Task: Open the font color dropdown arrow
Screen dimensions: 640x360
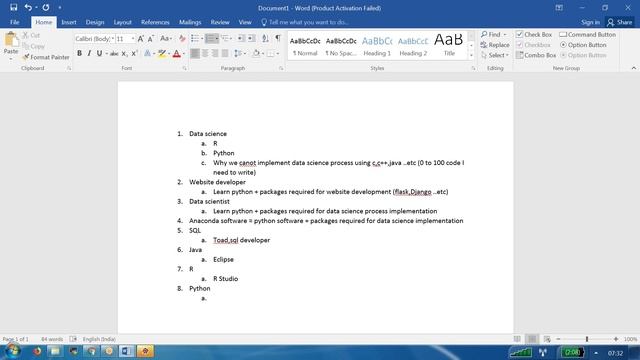Action: [x=184, y=53]
